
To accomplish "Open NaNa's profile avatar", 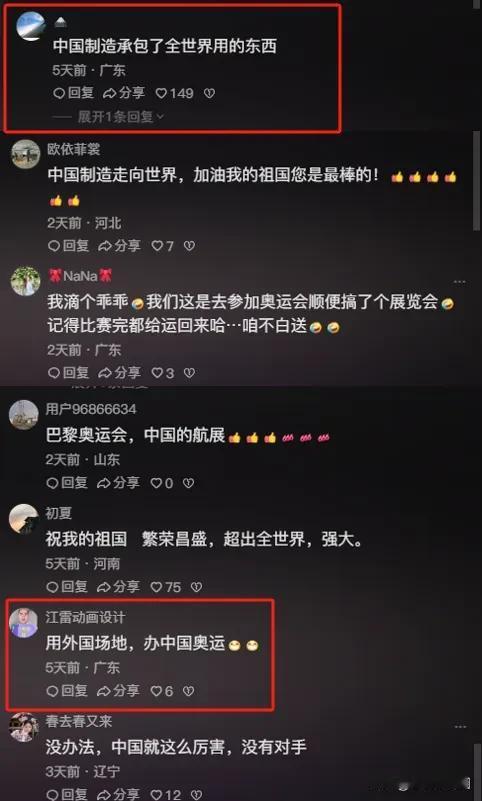I will (x=25, y=281).
